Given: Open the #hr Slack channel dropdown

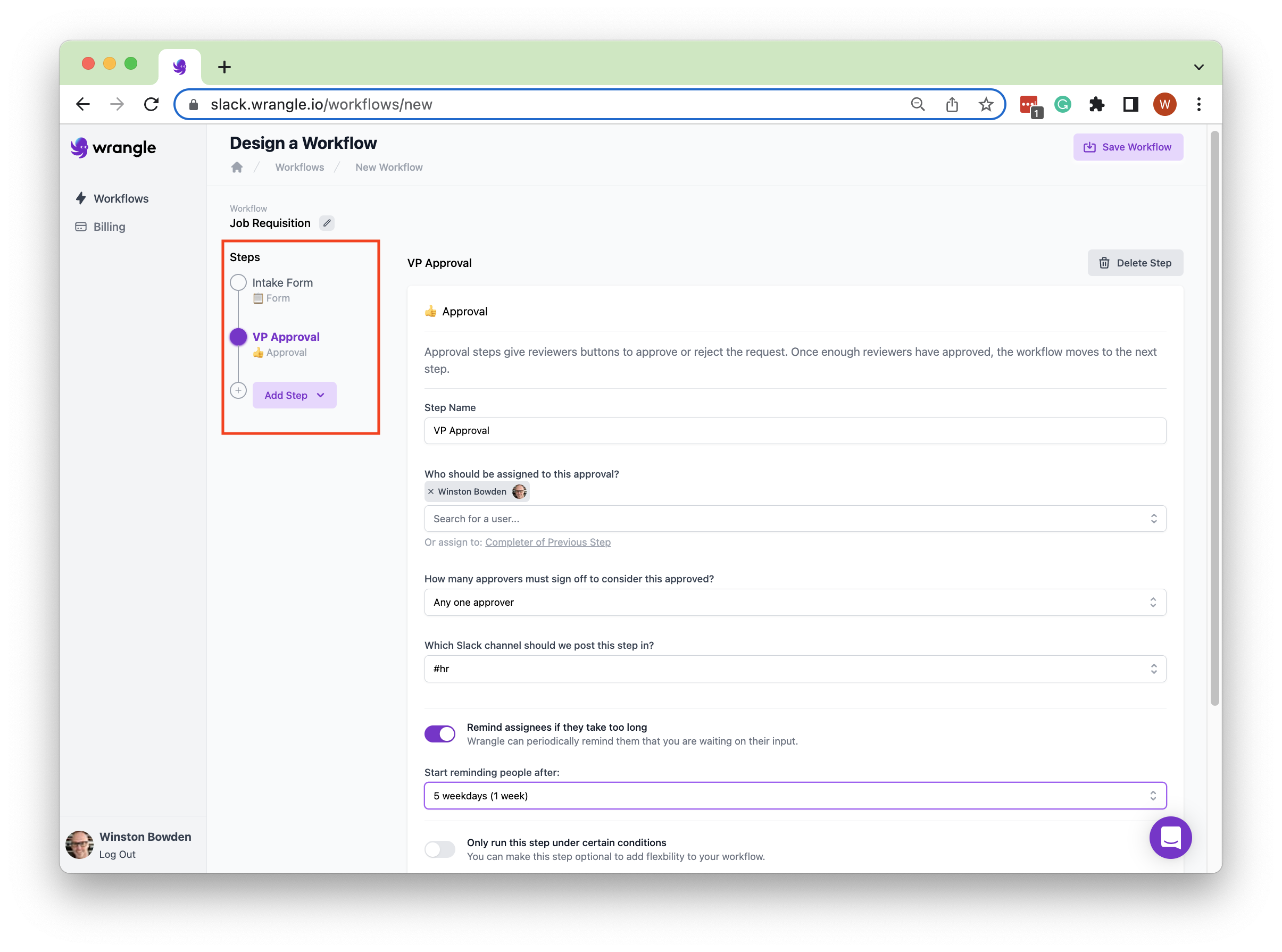Looking at the screenshot, I should pyautogui.click(x=795, y=669).
